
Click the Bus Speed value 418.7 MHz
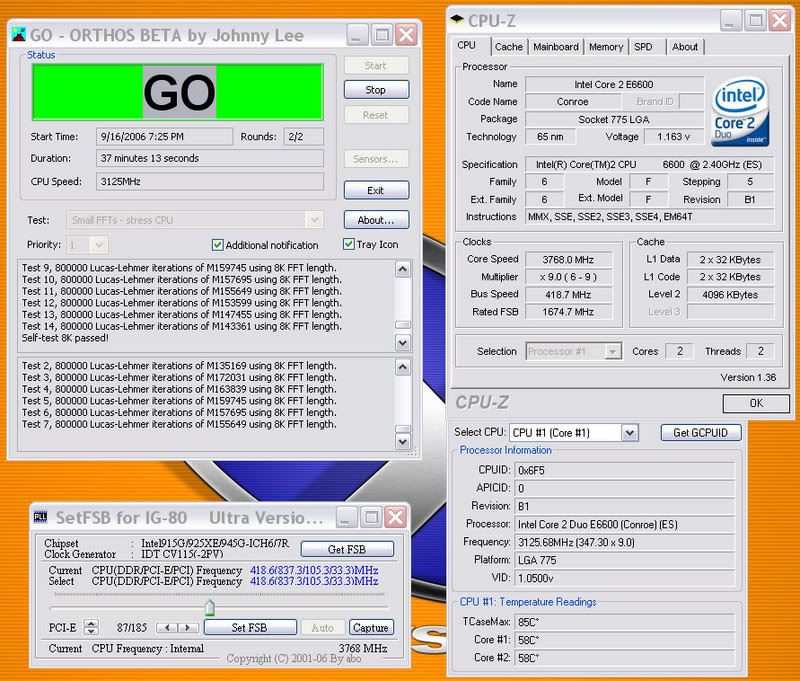click(568, 294)
